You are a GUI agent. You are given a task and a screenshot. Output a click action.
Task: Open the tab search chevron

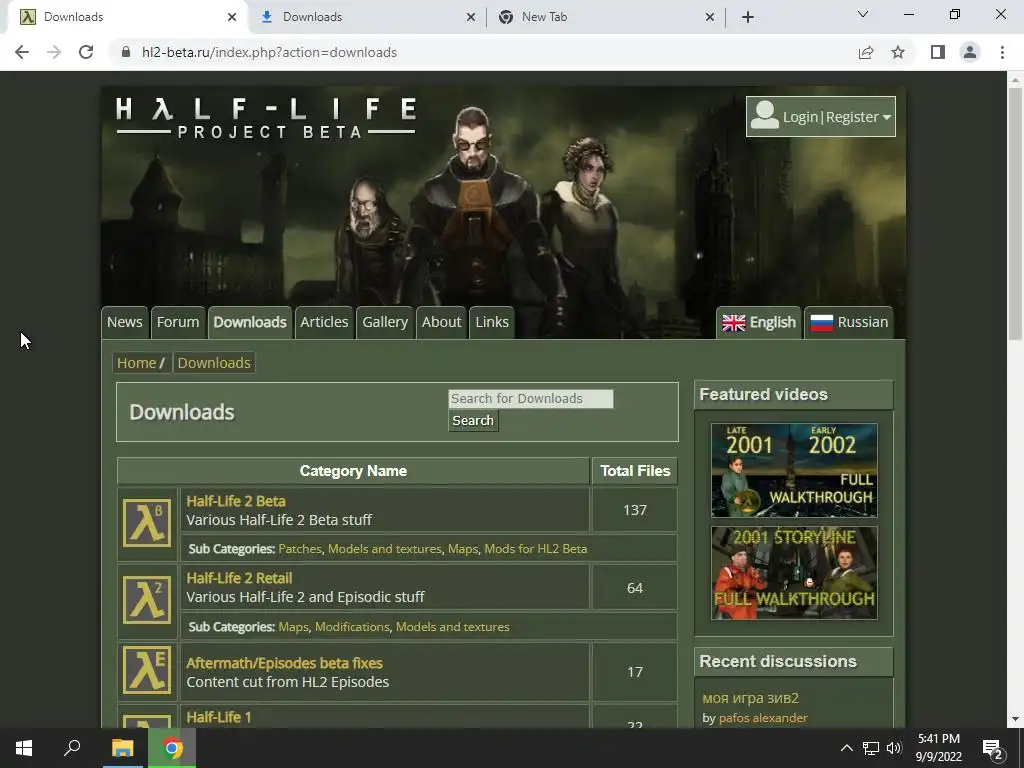[x=863, y=14]
